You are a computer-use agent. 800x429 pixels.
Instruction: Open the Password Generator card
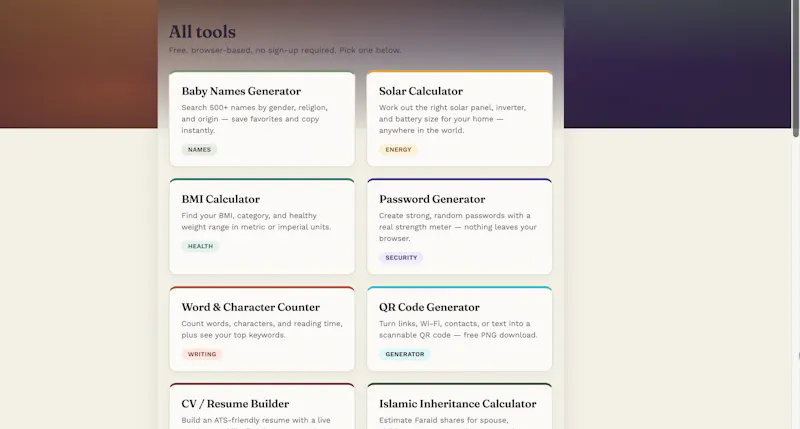click(459, 226)
